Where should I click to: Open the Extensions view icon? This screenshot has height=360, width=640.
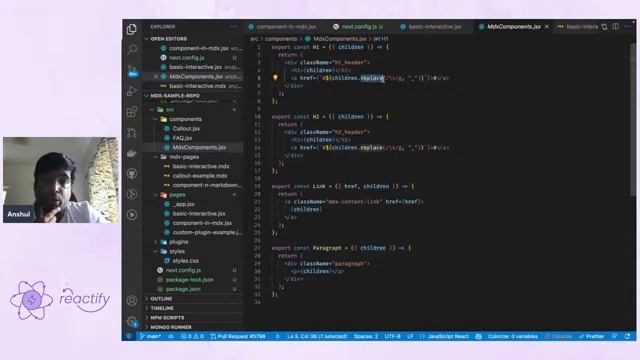pyautogui.click(x=132, y=111)
